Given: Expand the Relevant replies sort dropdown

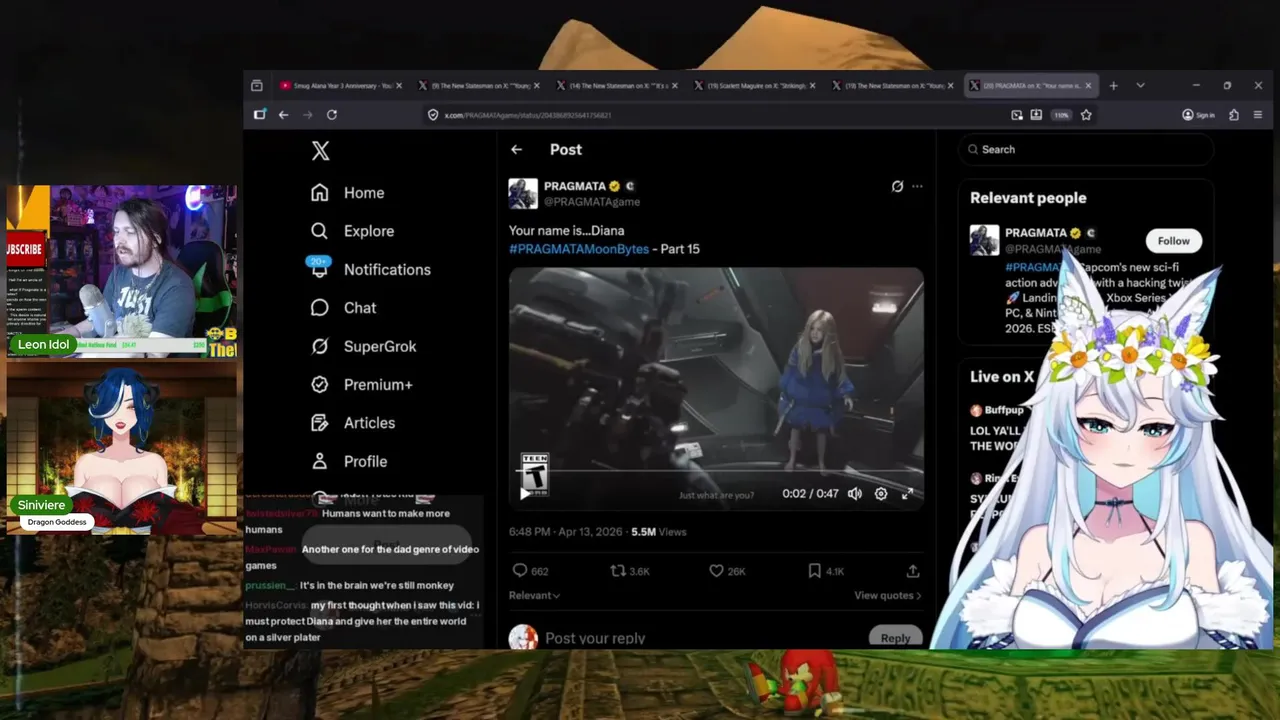Looking at the screenshot, I should [534, 595].
